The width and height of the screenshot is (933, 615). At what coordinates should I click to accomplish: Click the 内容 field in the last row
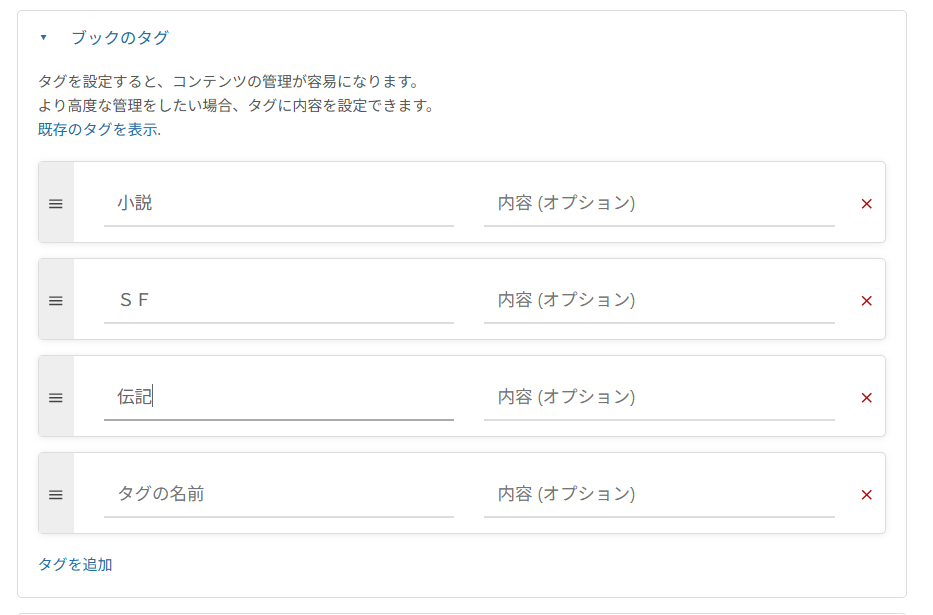659,494
